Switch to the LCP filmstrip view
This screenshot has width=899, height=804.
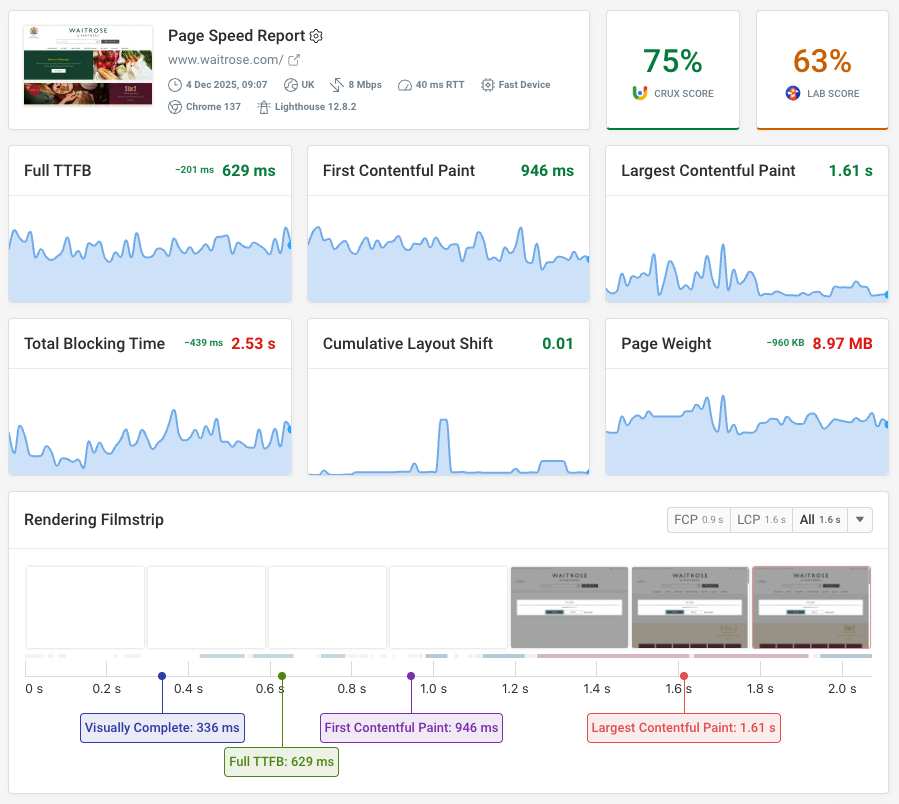(761, 519)
